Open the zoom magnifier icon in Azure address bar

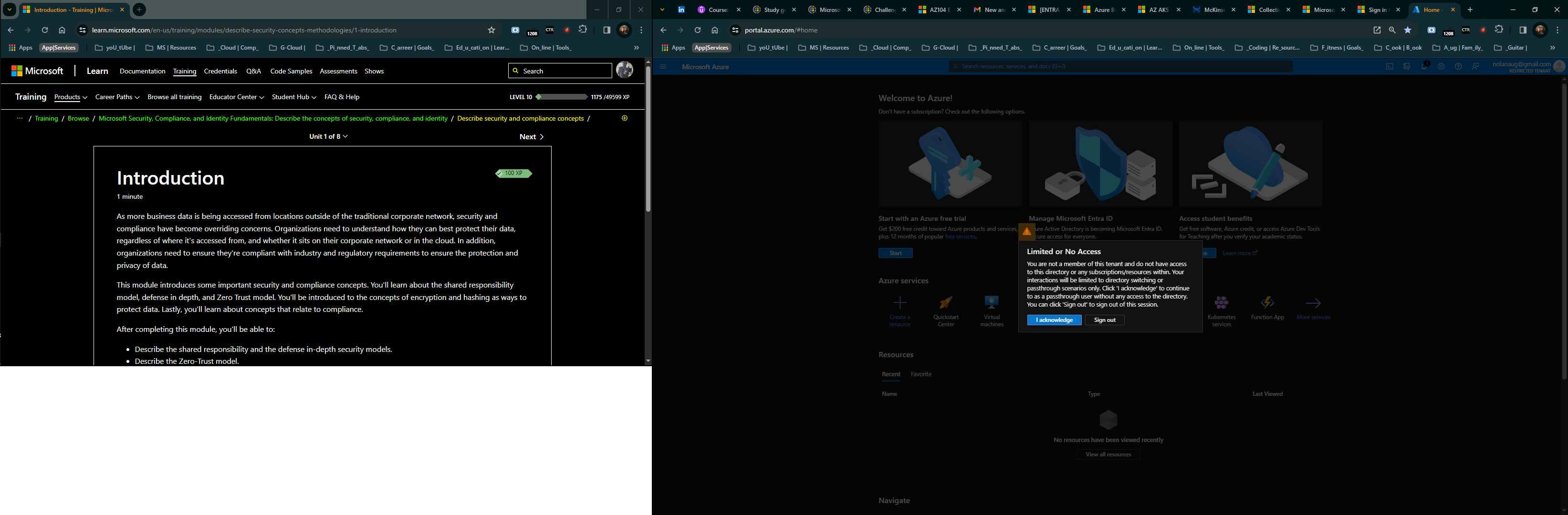[x=1392, y=30]
